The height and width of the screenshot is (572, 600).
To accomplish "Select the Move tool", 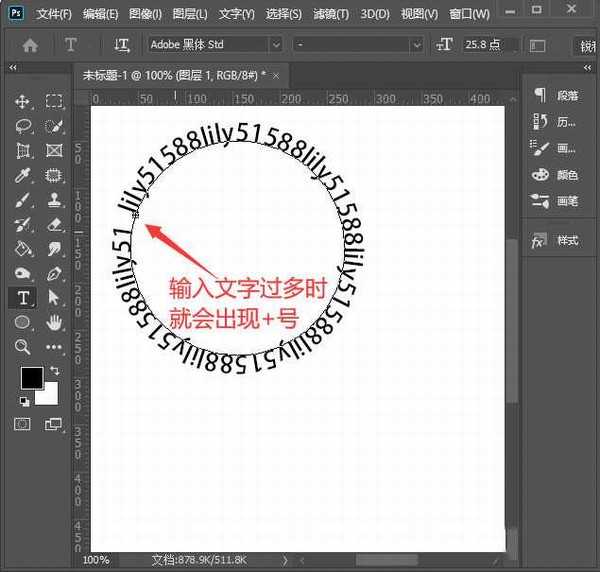I will pyautogui.click(x=23, y=101).
